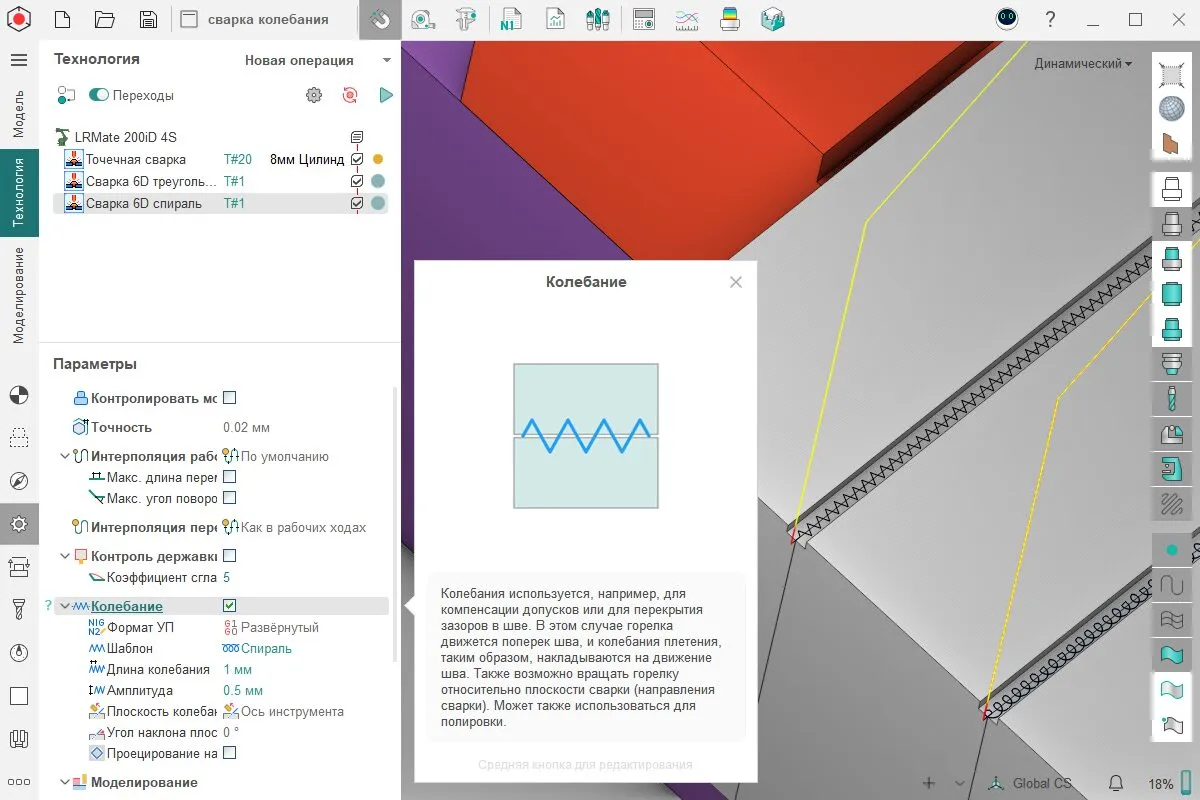Click the new document icon
1200x800 pixels.
[x=62, y=19]
